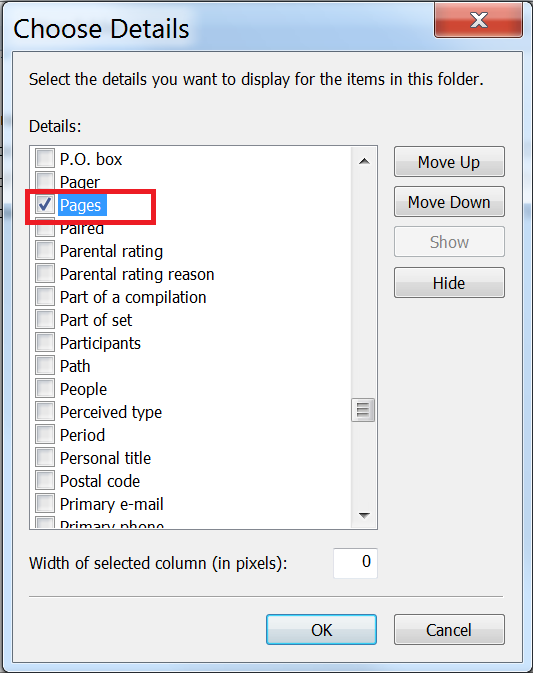Check the P.O. box checkbox
Screen dimensions: 533x673
45,158
